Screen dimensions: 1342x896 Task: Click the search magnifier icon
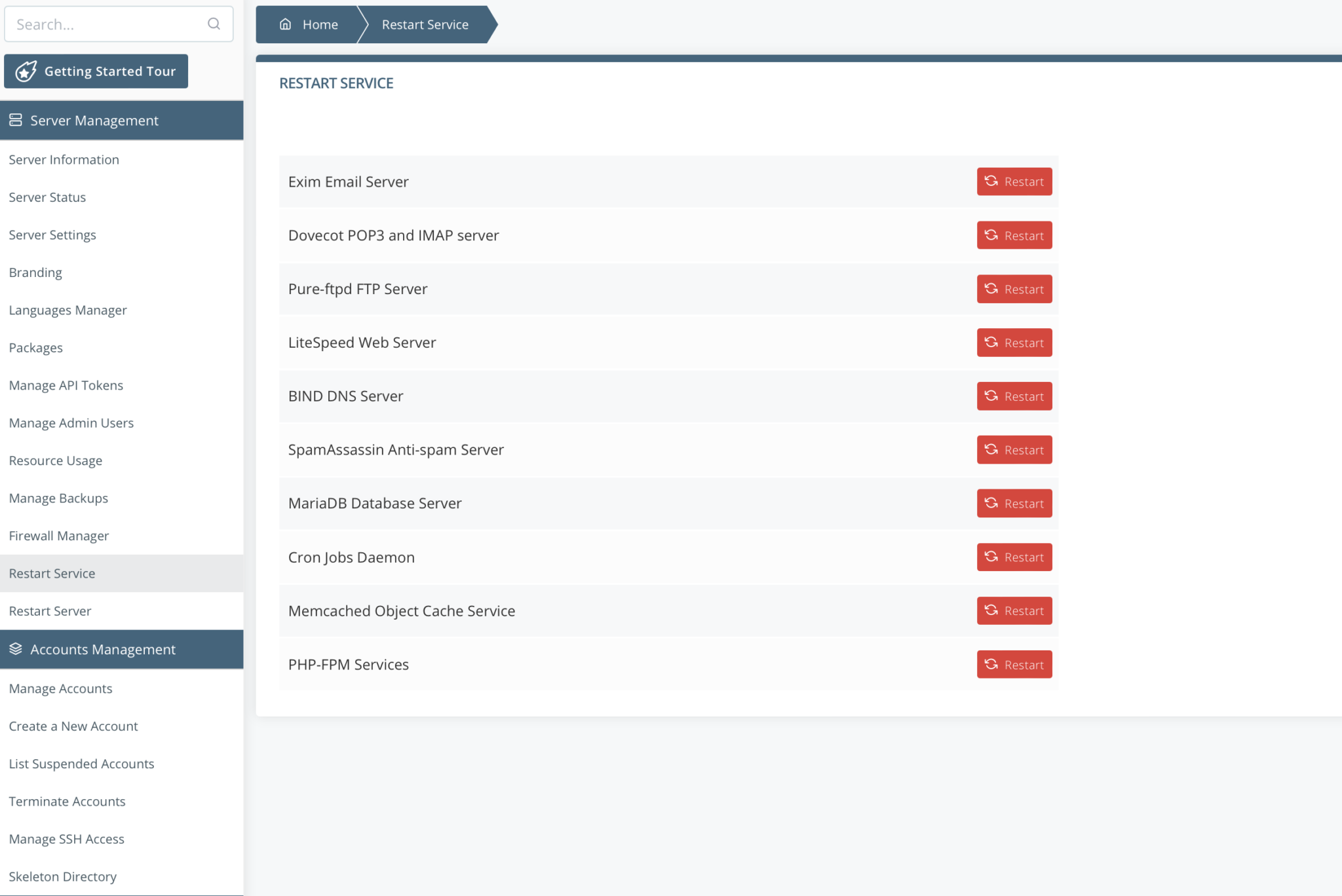(214, 24)
